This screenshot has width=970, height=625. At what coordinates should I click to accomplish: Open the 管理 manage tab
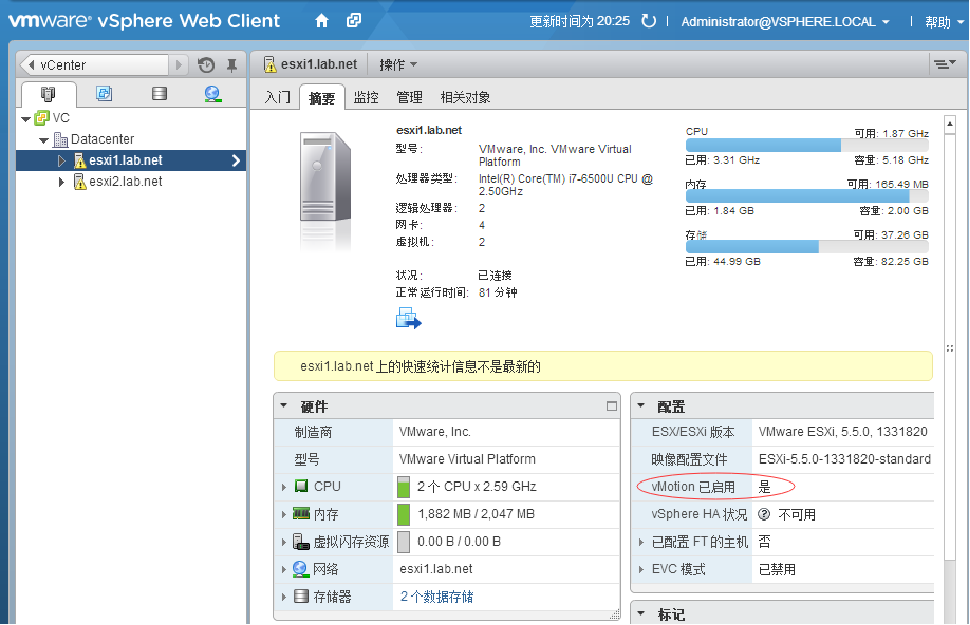[x=409, y=97]
